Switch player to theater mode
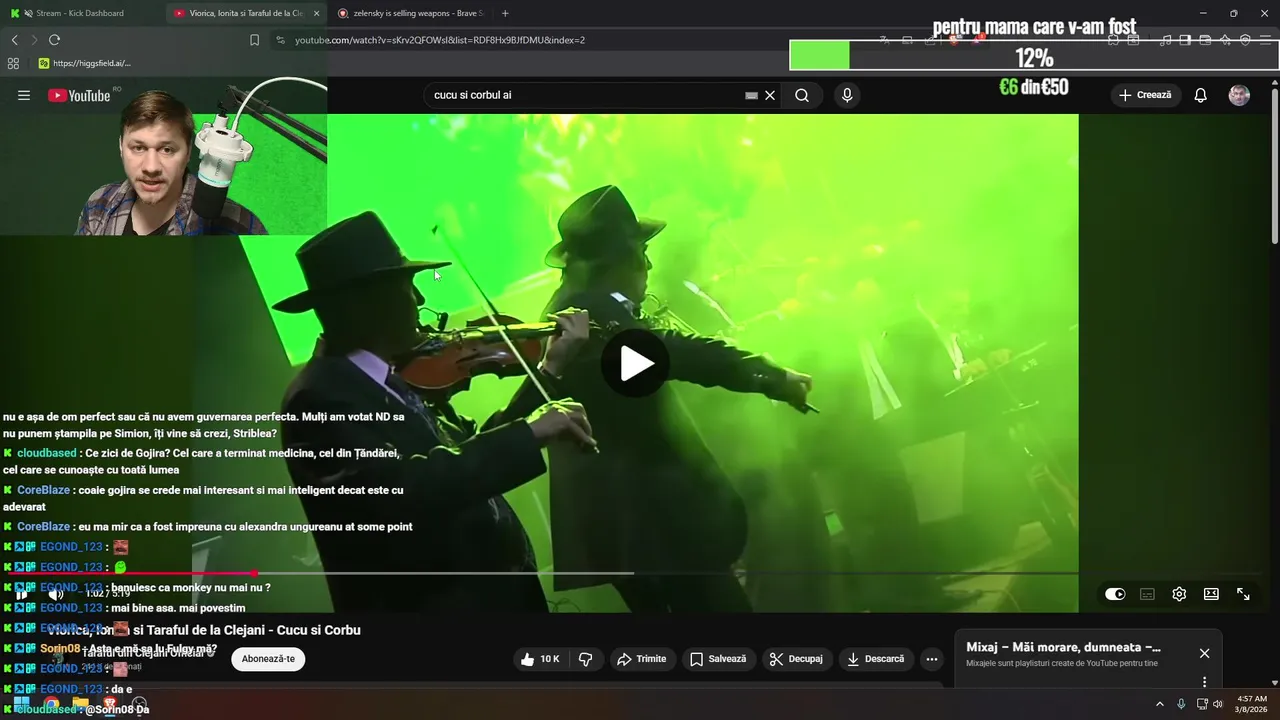Viewport: 1280px width, 720px height. (1211, 594)
